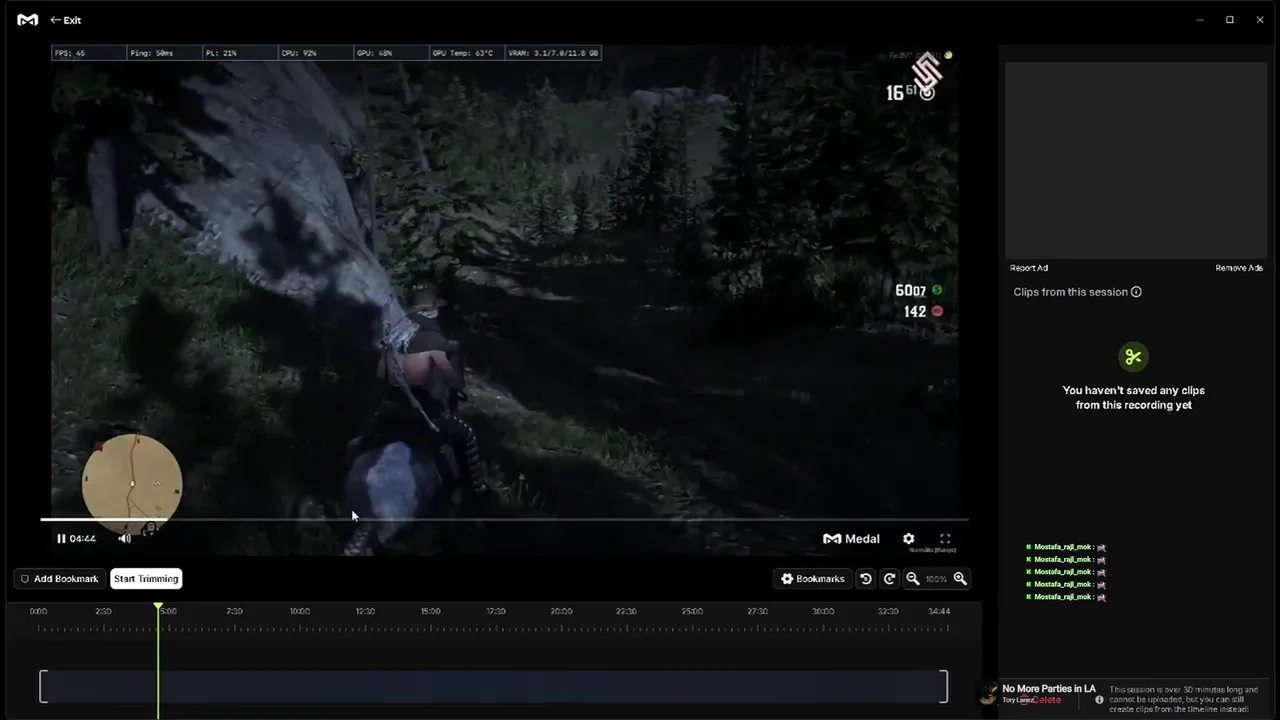Click the video progress bar
1280x720 pixels.
click(504, 520)
